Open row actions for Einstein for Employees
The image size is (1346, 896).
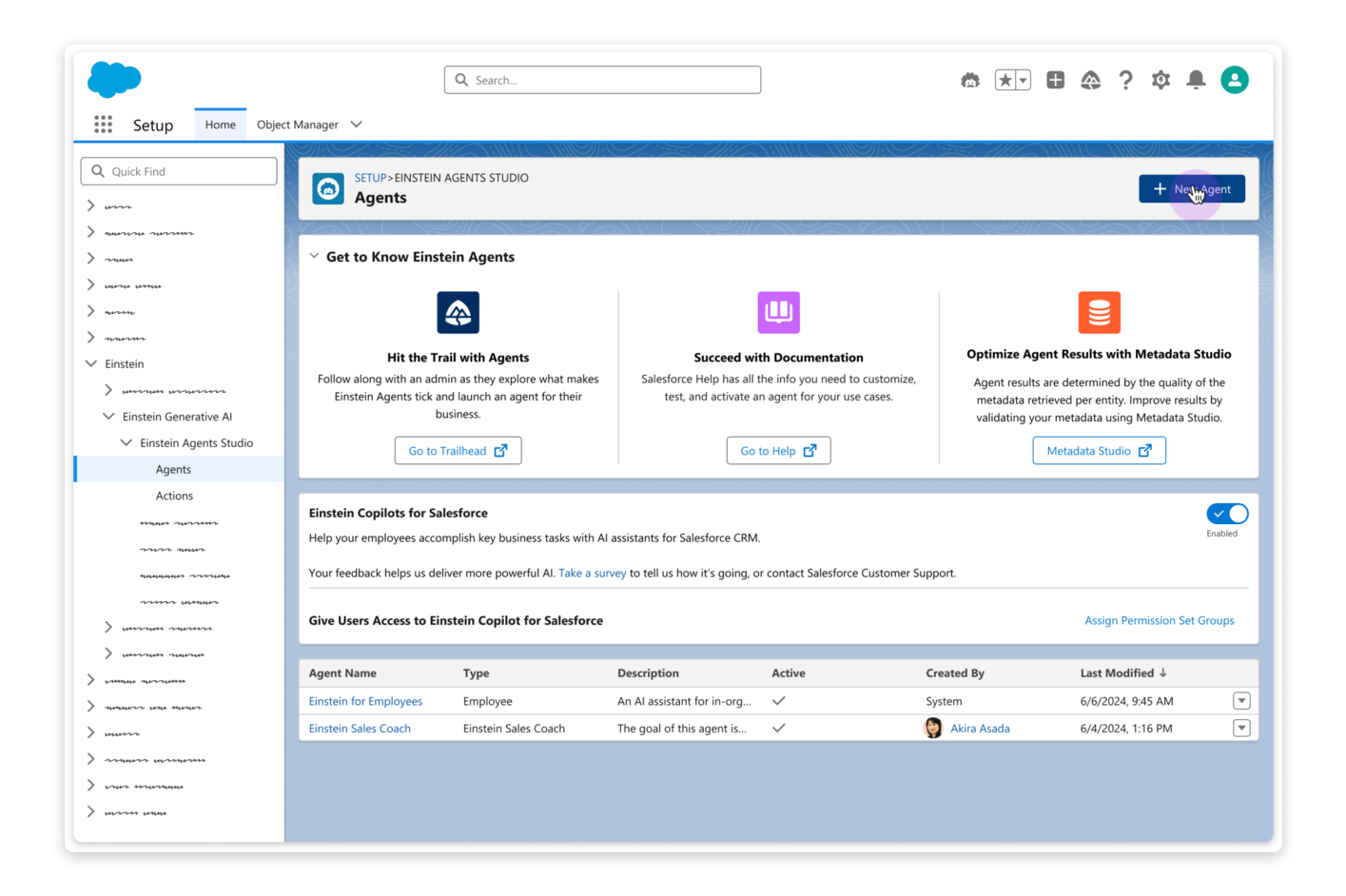click(1241, 701)
